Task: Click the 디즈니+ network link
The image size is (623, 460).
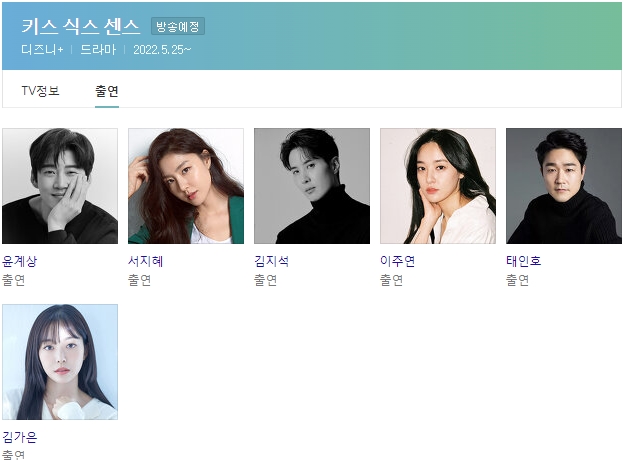Action: pos(43,50)
